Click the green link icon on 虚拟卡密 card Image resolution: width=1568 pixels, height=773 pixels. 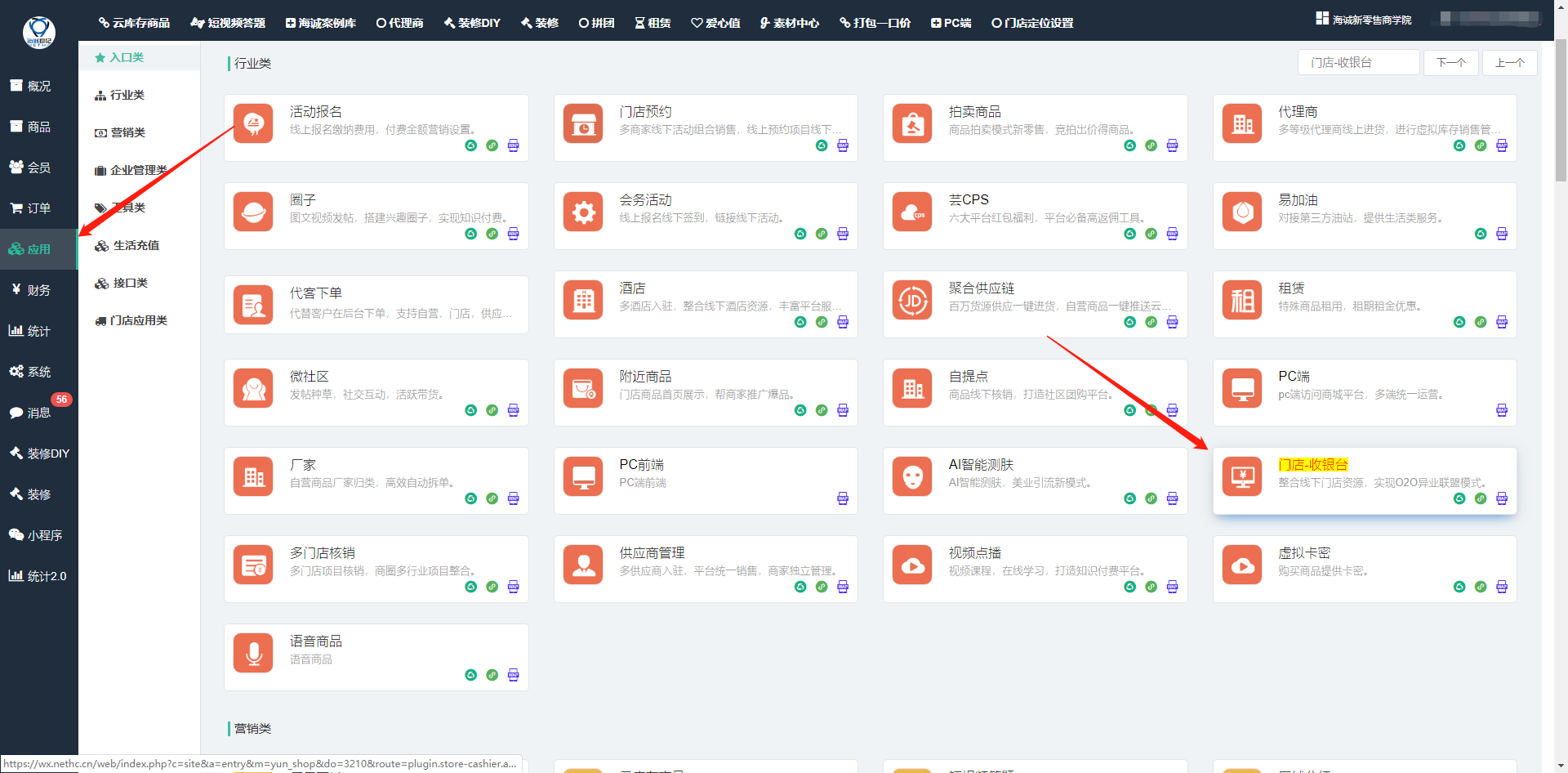1481,587
